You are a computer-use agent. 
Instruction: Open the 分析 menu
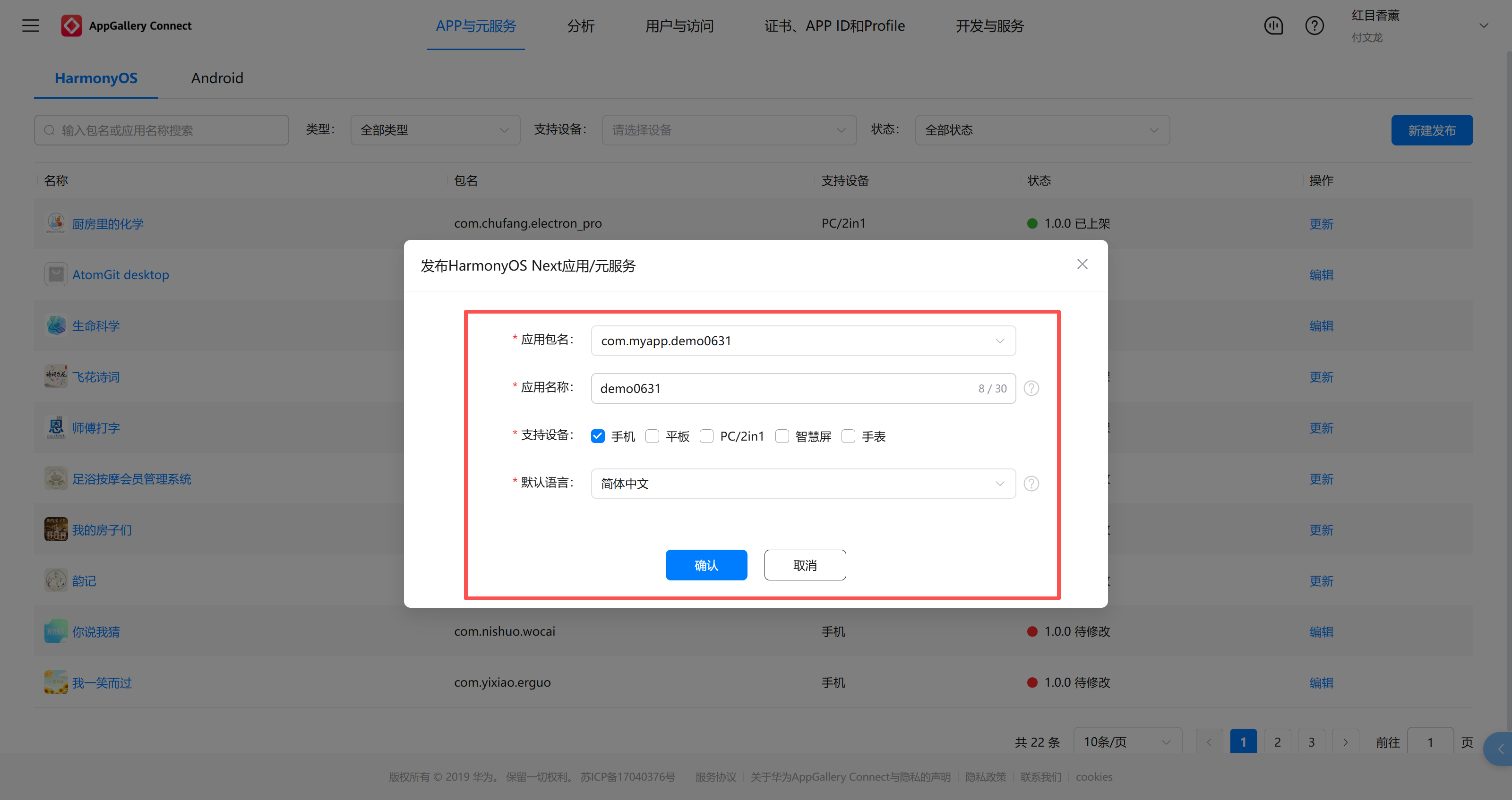pyautogui.click(x=581, y=26)
